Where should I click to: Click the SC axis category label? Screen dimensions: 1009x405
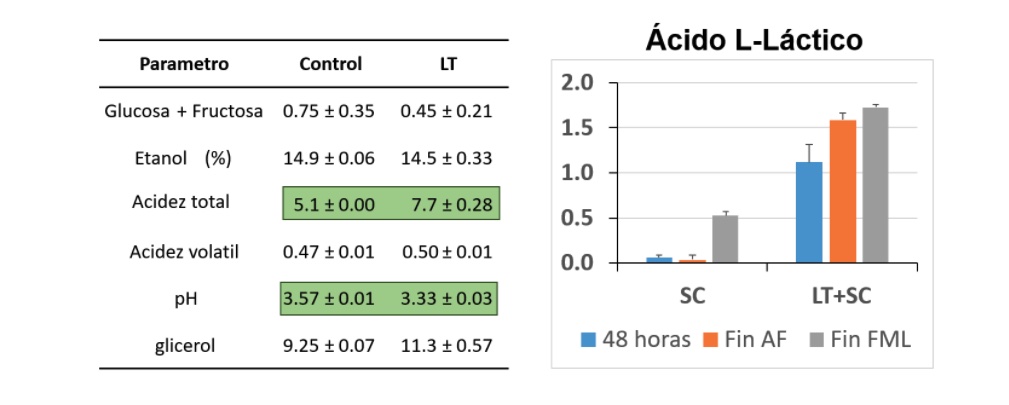(692, 296)
